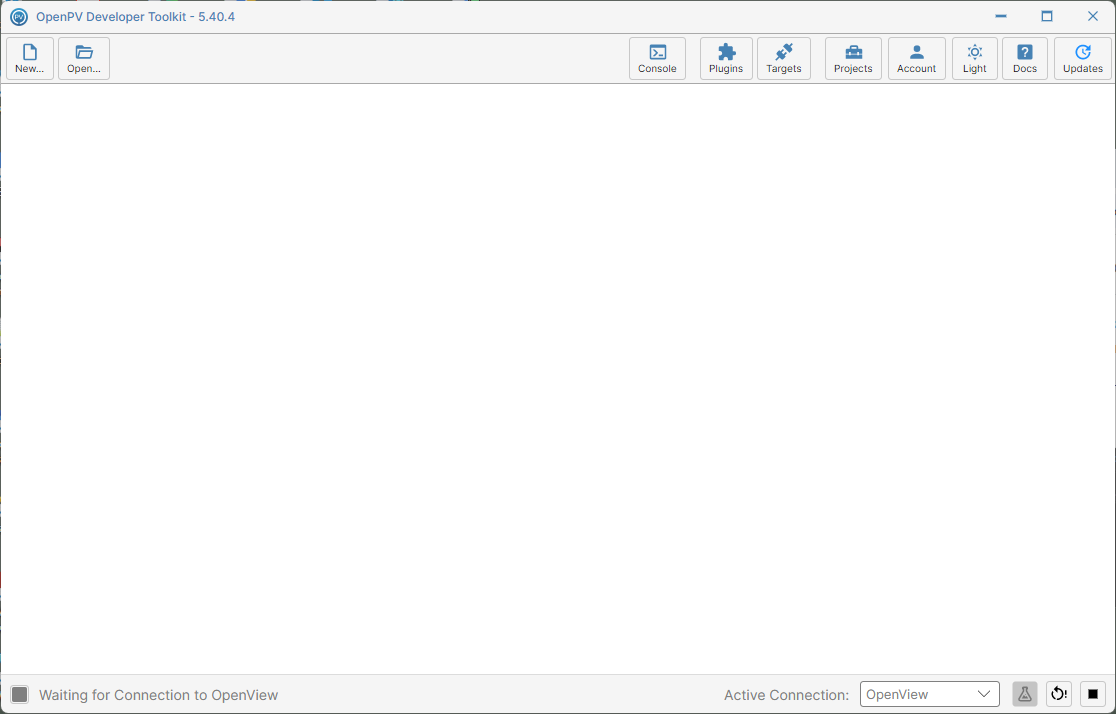Check for Updates

[x=1083, y=58]
